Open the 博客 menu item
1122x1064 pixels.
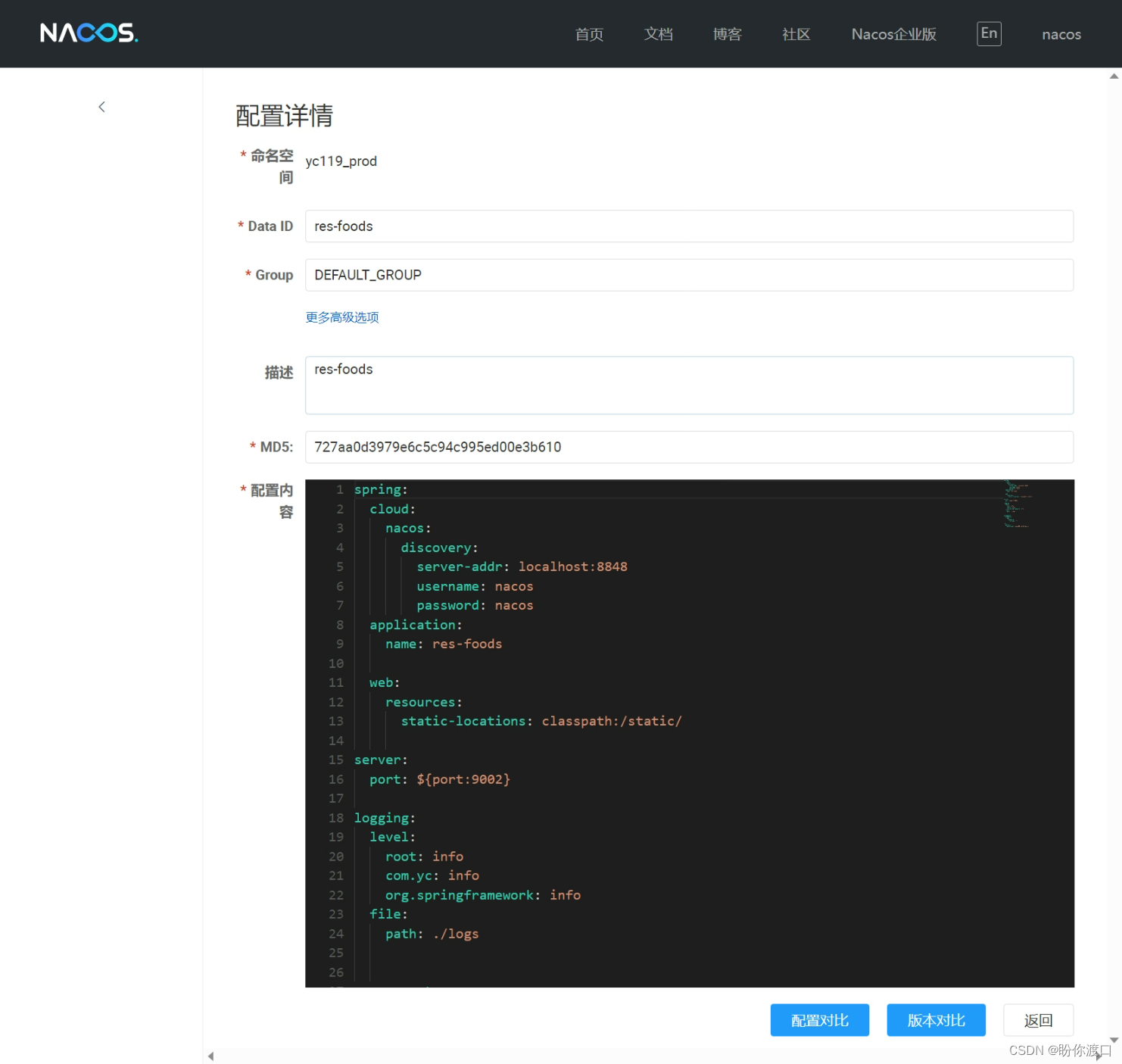coord(727,34)
